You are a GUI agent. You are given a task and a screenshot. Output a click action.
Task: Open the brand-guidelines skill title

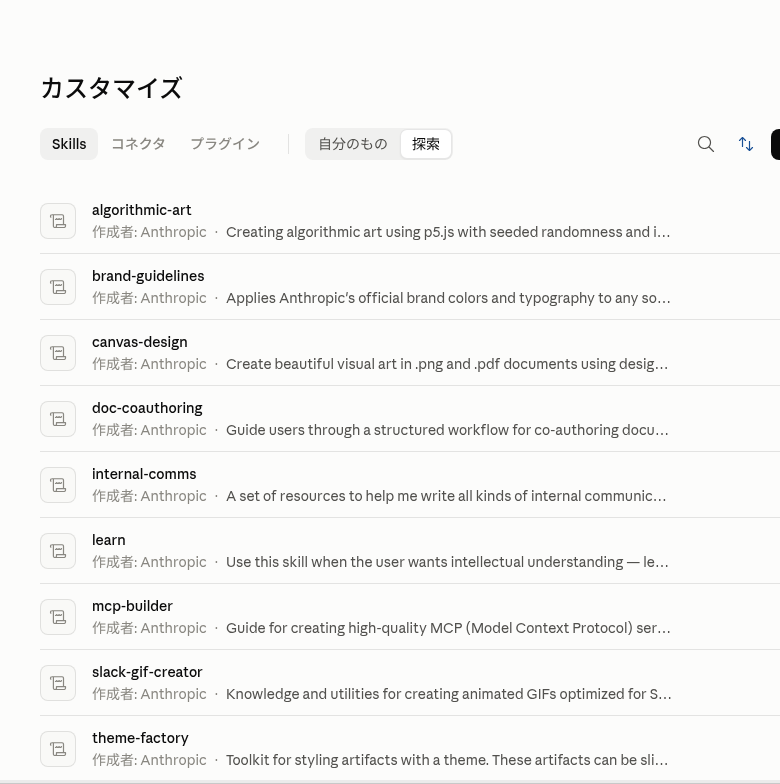pos(148,276)
